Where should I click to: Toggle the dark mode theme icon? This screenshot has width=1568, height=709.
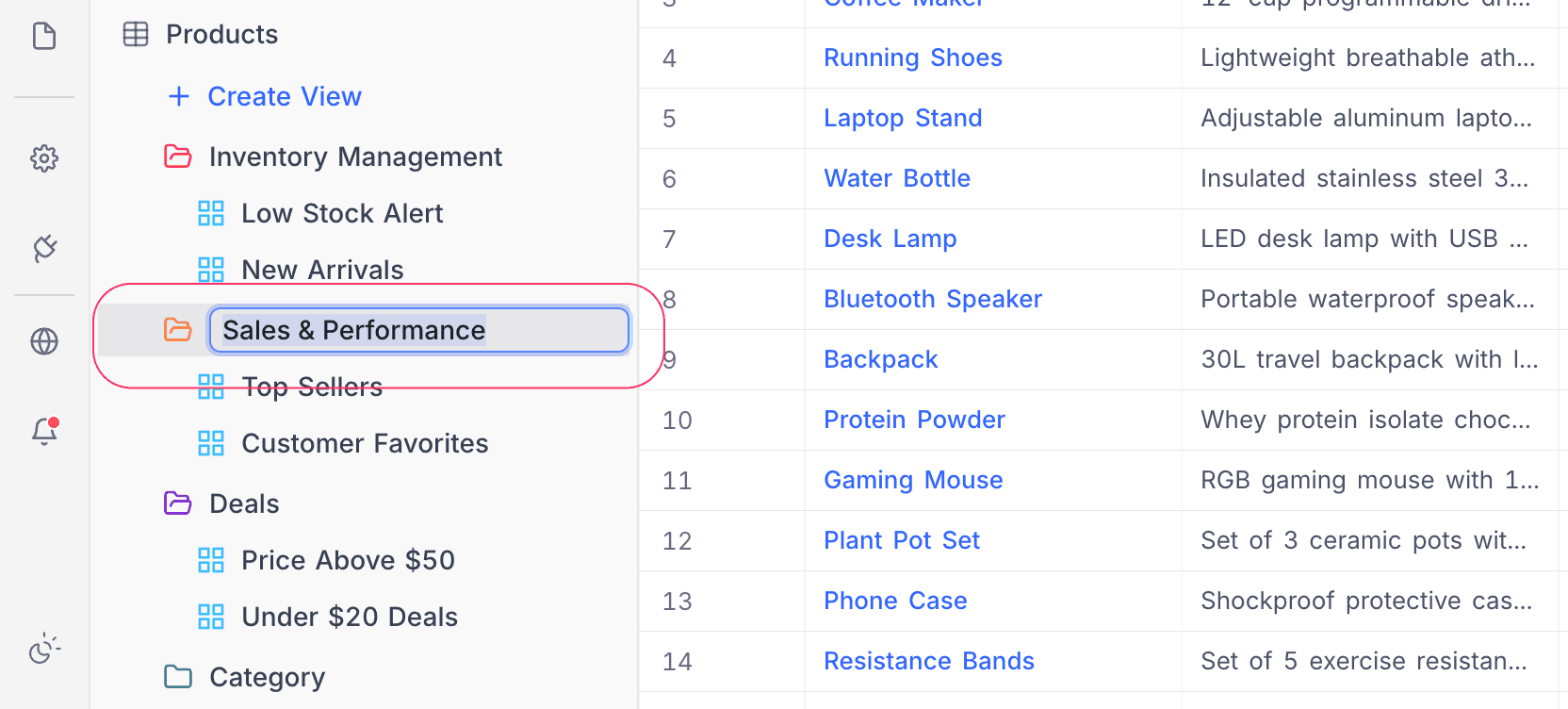tap(44, 650)
